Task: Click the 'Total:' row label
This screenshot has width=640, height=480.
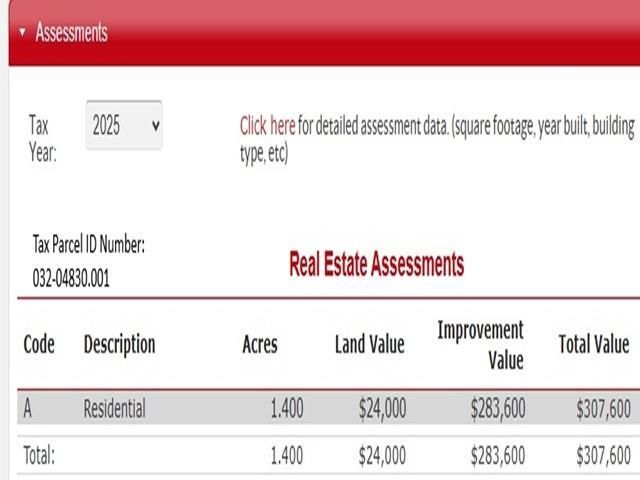Action: [39, 455]
